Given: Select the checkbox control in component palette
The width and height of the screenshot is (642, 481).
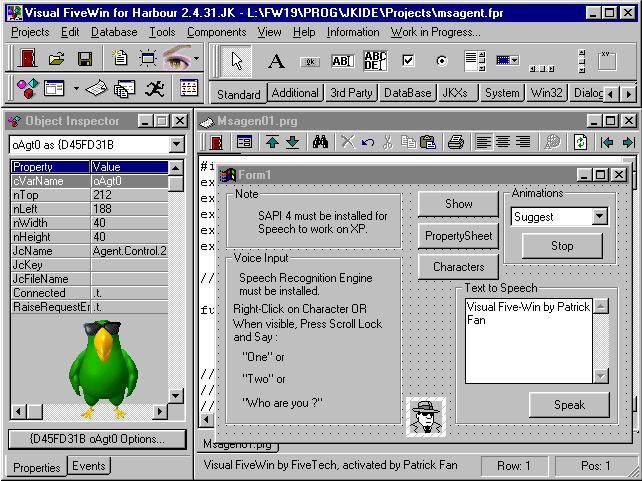Looking at the screenshot, I should tap(408, 60).
